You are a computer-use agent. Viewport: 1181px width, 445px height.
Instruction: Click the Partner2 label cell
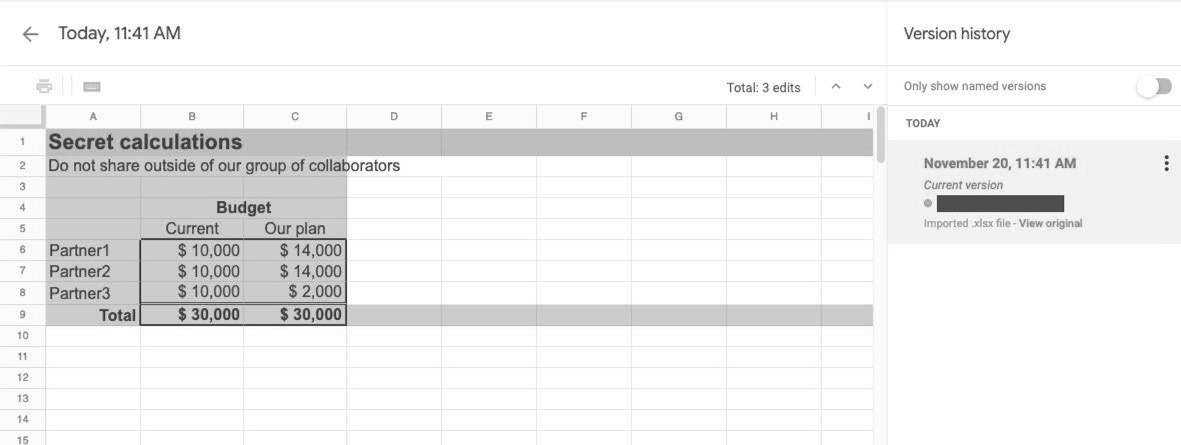click(x=93, y=271)
